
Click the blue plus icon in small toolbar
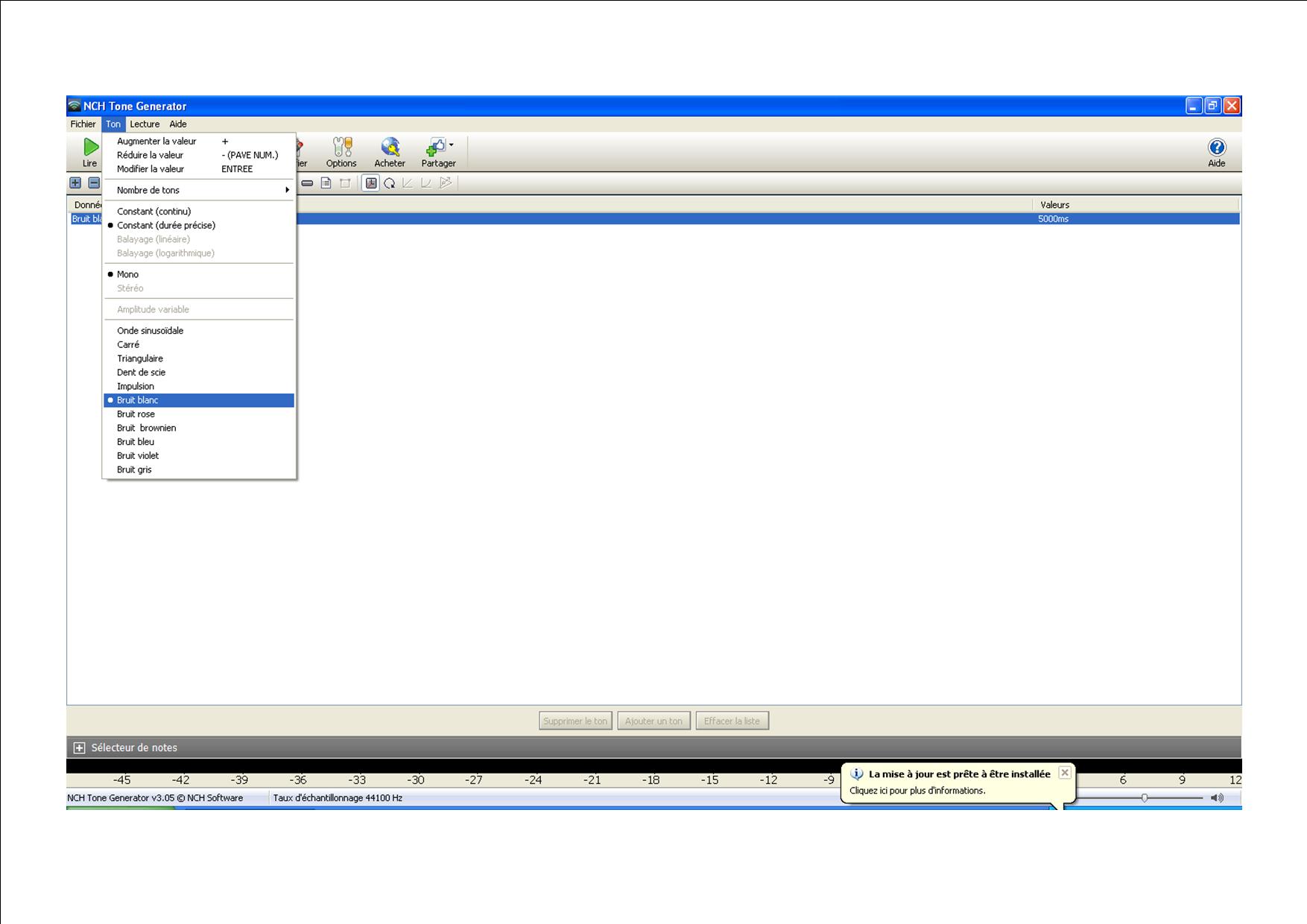75,183
